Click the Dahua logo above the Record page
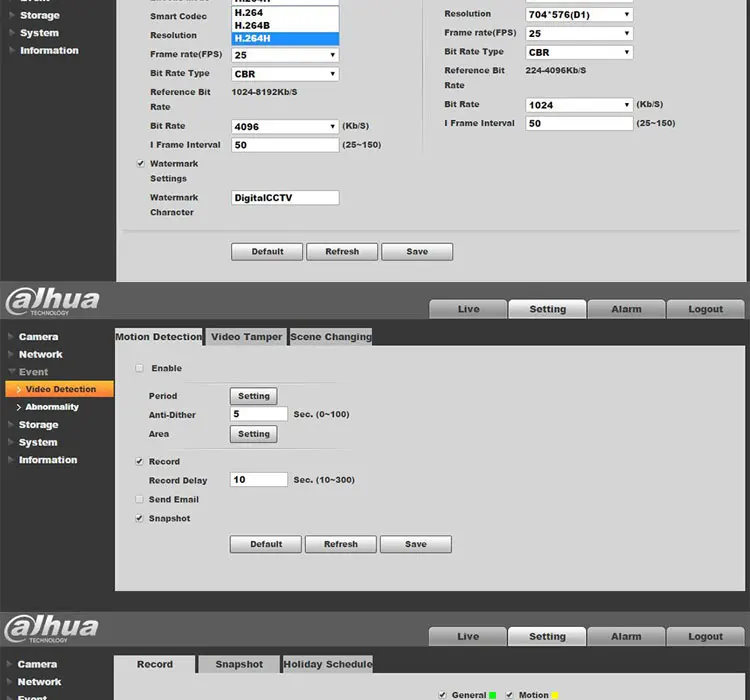 pyautogui.click(x=52, y=629)
